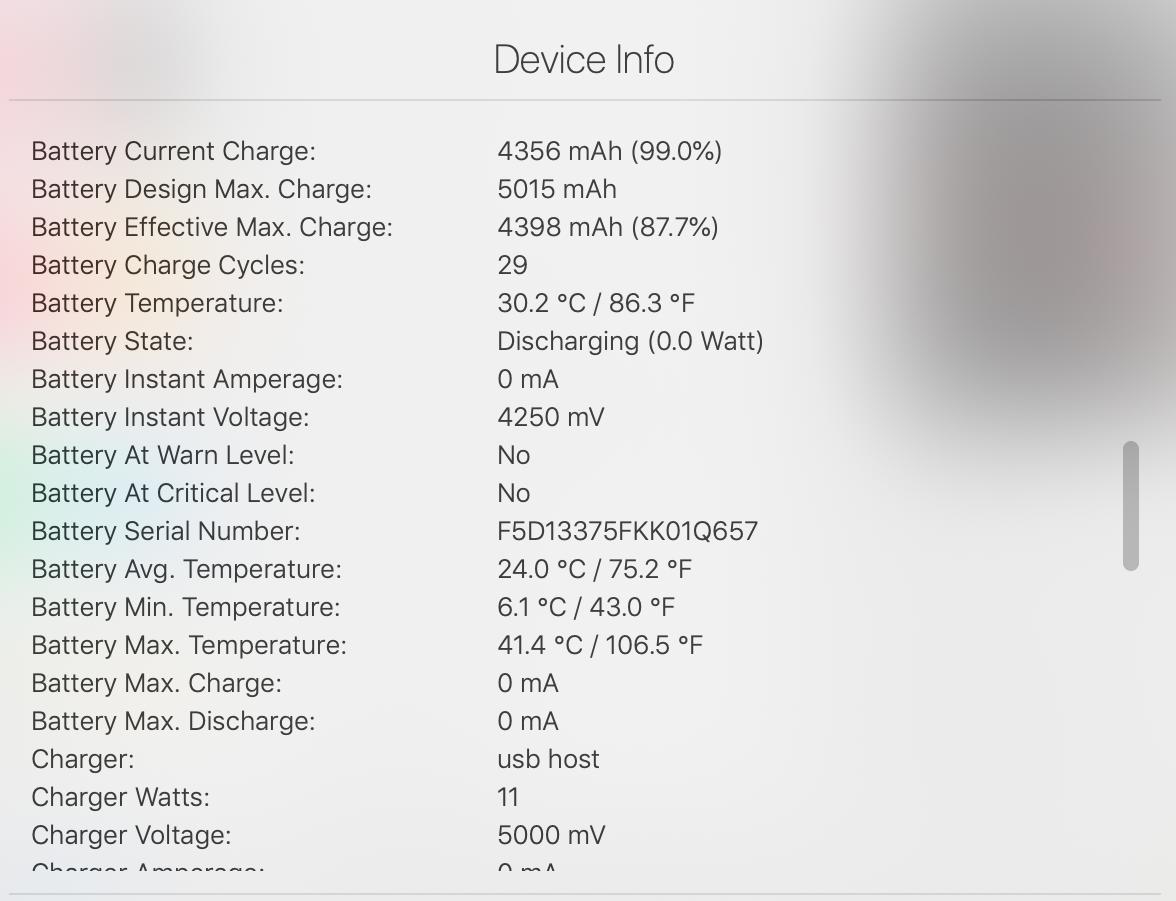Viewport: 1176px width, 901px height.
Task: Click the "Battery At Warn Level:" label
Action: (x=163, y=455)
